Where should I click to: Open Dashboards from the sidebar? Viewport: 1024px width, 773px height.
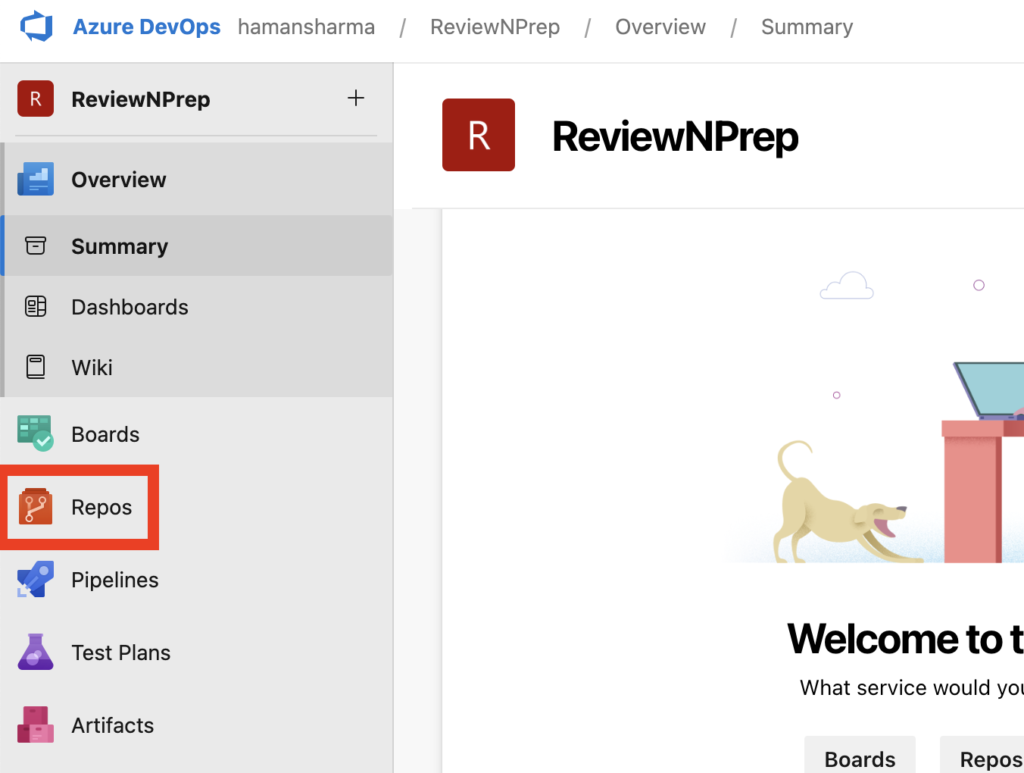(x=198, y=306)
